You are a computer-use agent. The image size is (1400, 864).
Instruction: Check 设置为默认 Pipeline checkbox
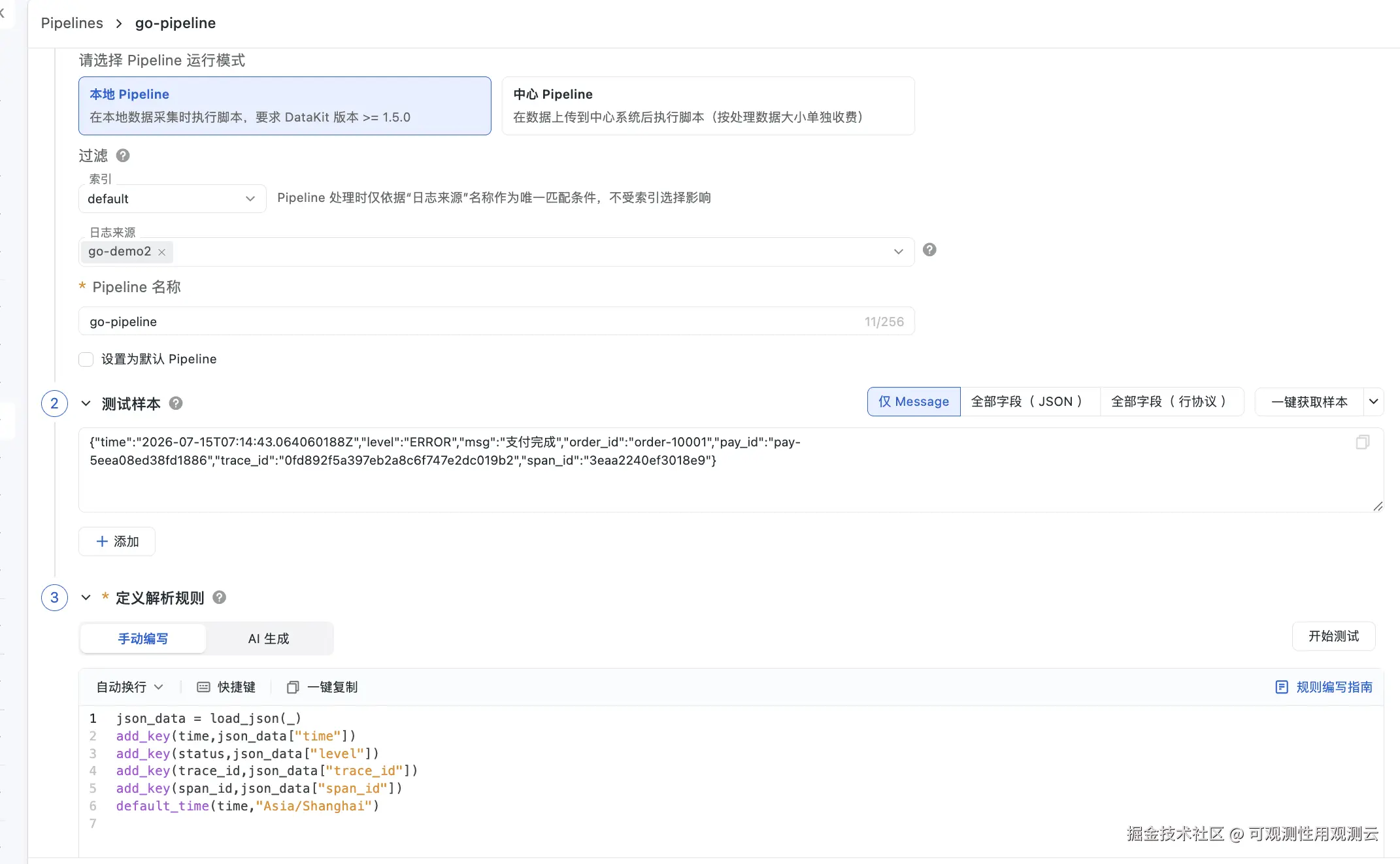tap(86, 359)
